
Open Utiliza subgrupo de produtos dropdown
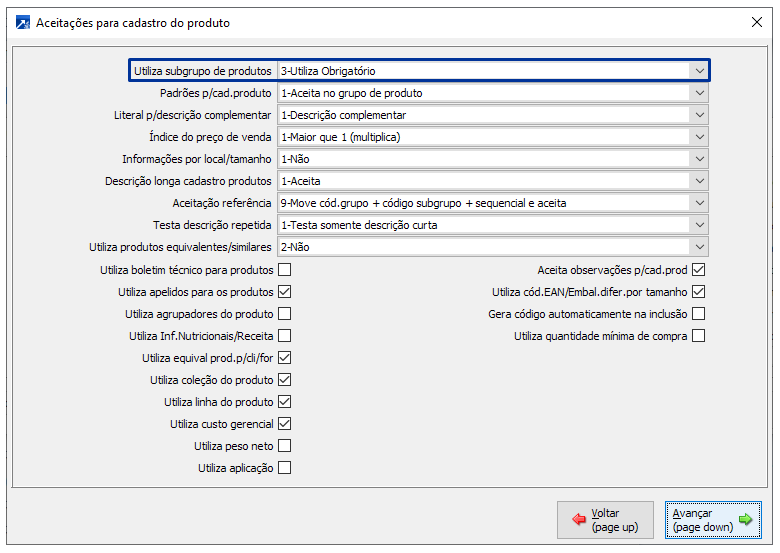pos(698,71)
